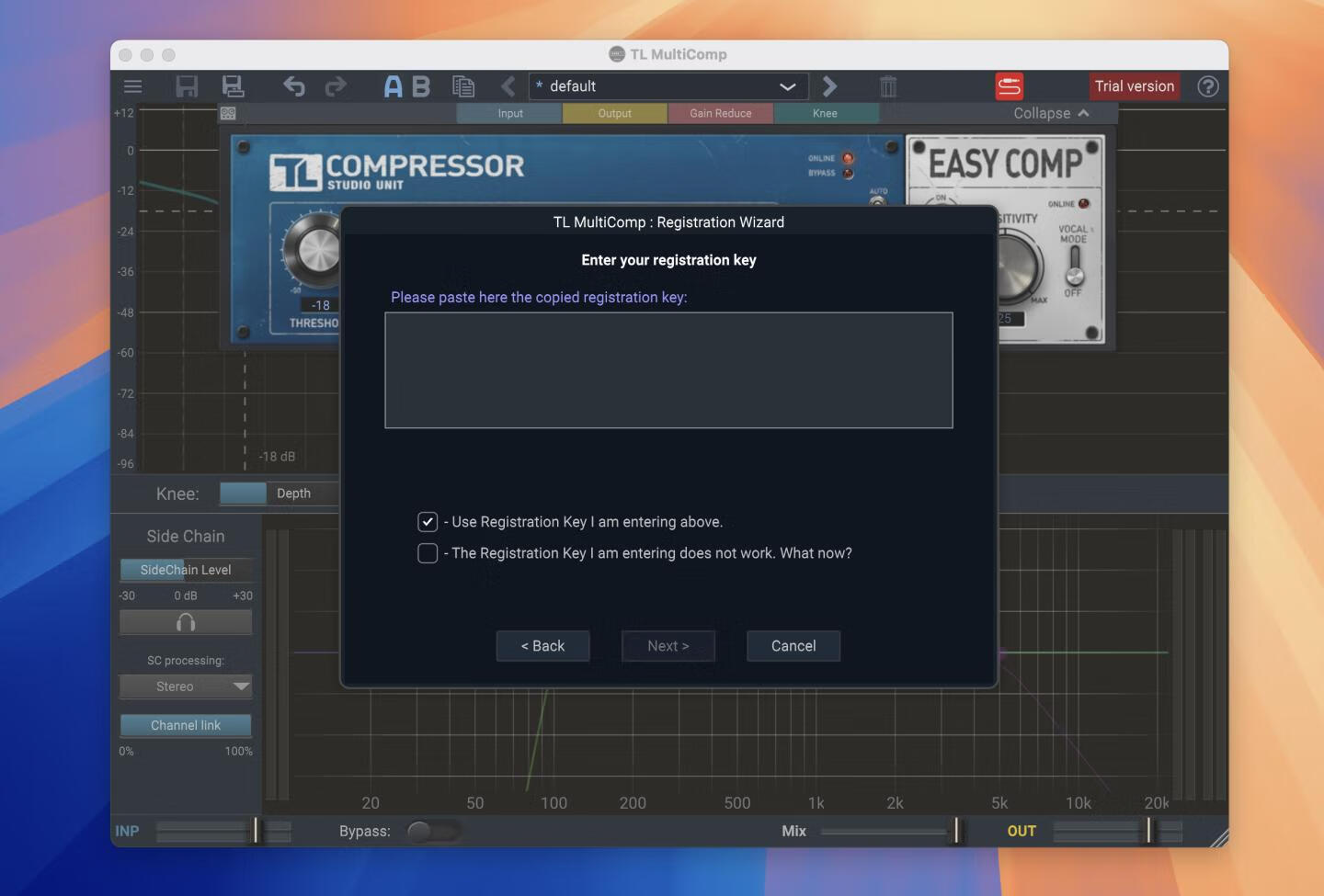
Task: Open the hamburger menu in the toolbar
Action: tap(132, 85)
